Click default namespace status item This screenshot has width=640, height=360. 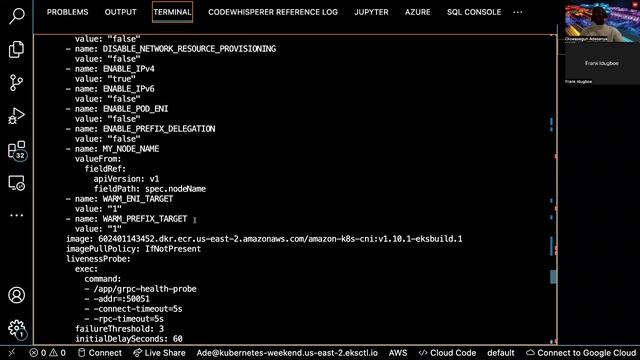tap(500, 353)
